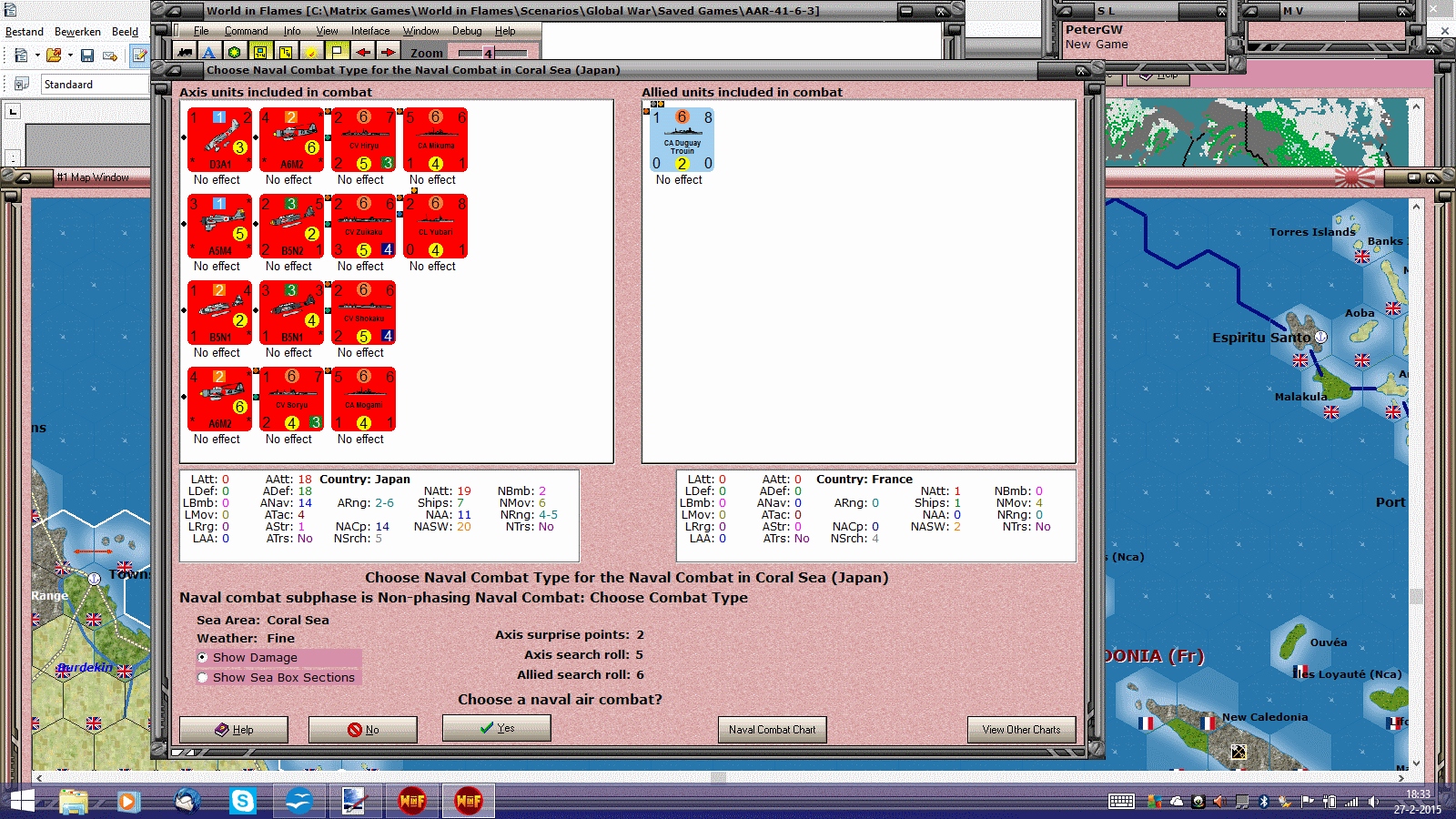Click the mail envelope icon in background editor
The image size is (1456, 819).
click(x=110, y=56)
